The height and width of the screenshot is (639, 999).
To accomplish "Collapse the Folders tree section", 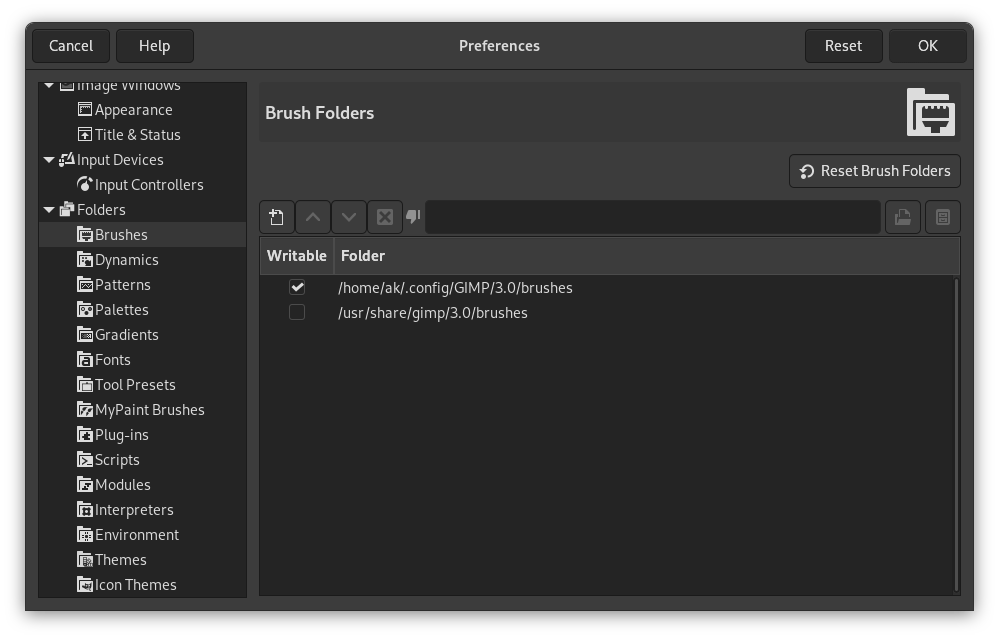I will click(x=49, y=209).
